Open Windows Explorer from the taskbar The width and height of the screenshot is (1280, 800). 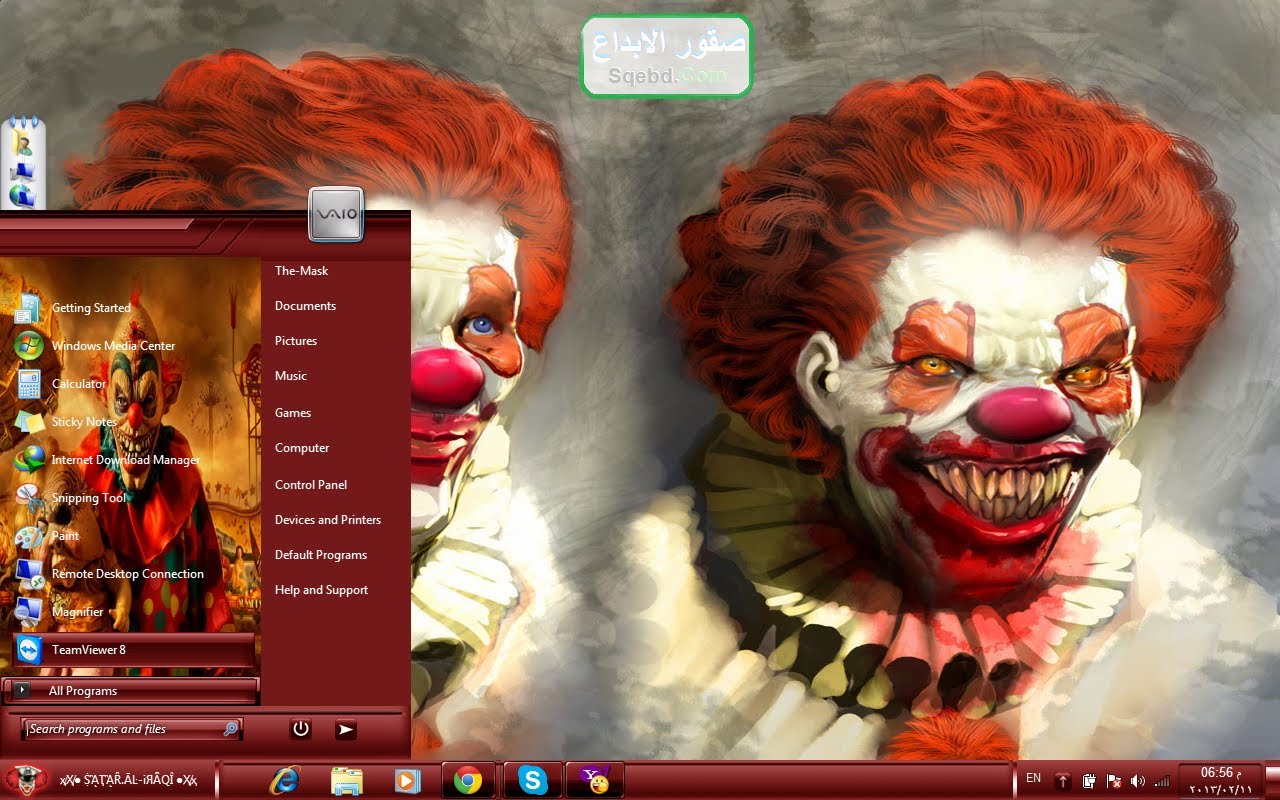pos(346,781)
